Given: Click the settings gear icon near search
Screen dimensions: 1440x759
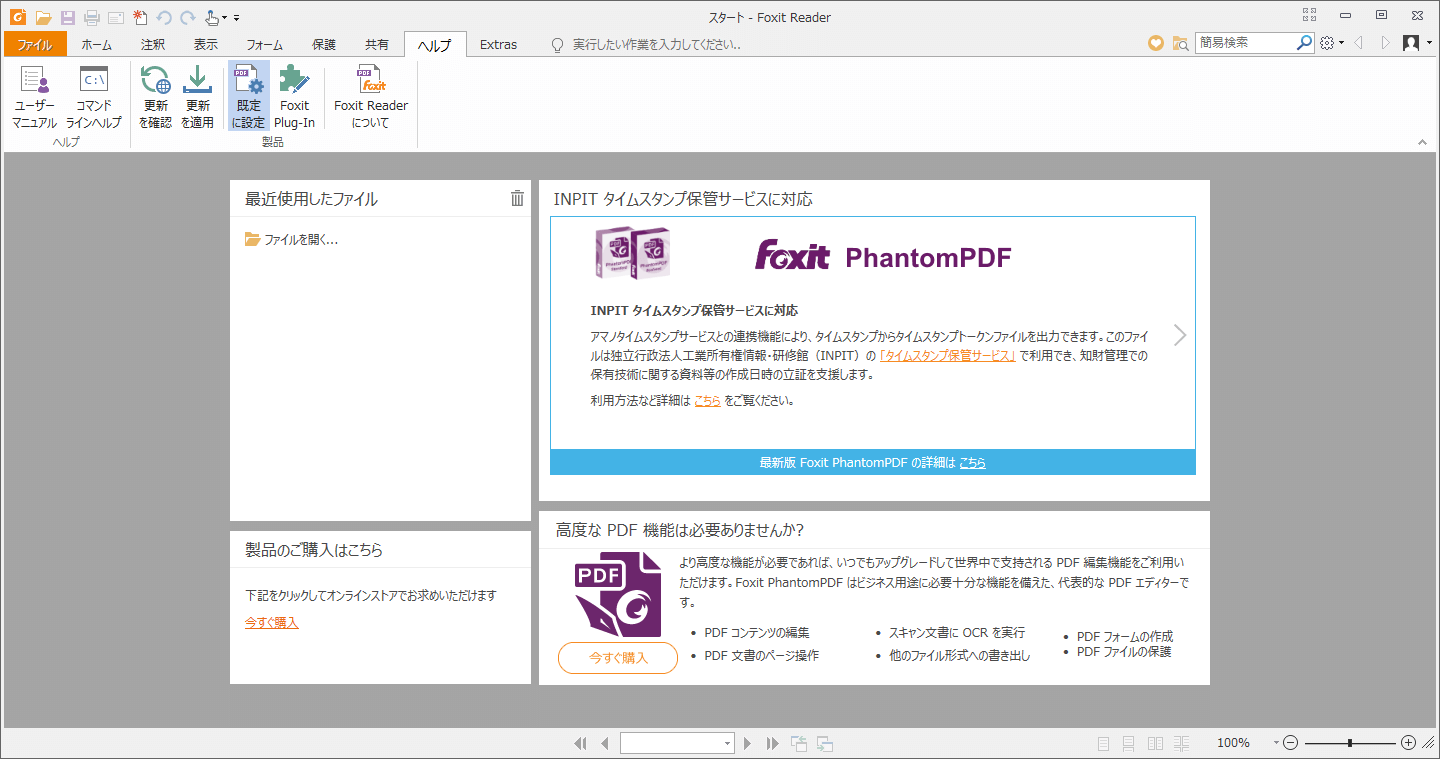Looking at the screenshot, I should pyautogui.click(x=1327, y=43).
